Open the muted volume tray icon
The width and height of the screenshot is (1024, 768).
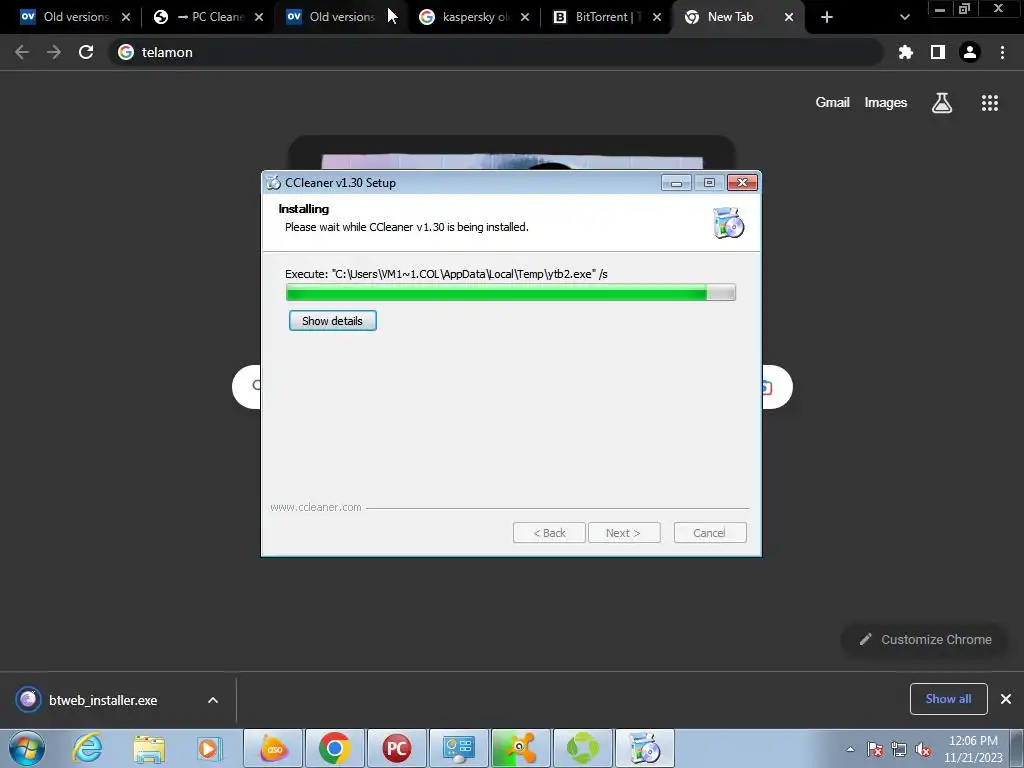[923, 749]
